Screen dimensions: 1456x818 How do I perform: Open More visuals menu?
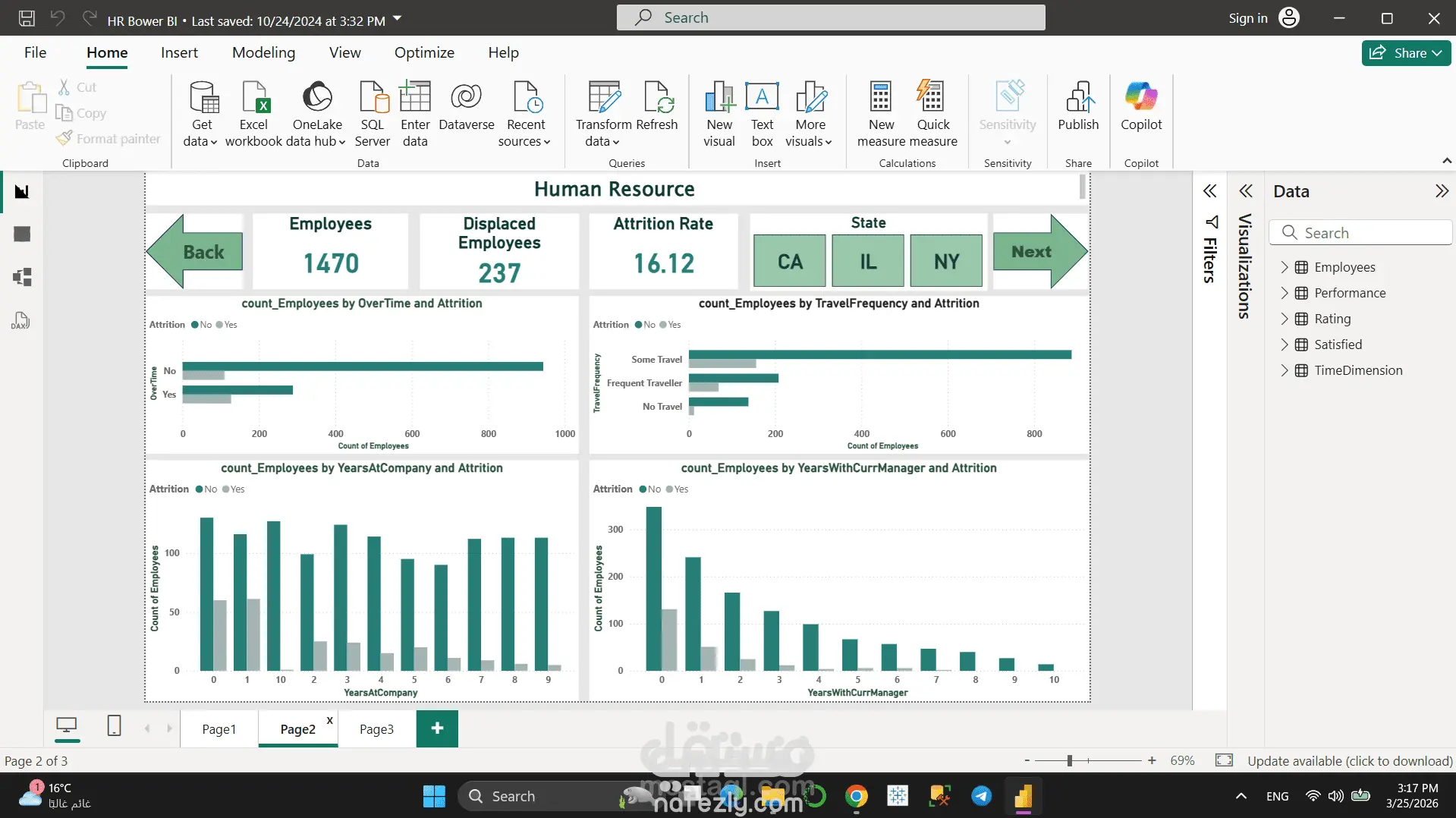[810, 114]
